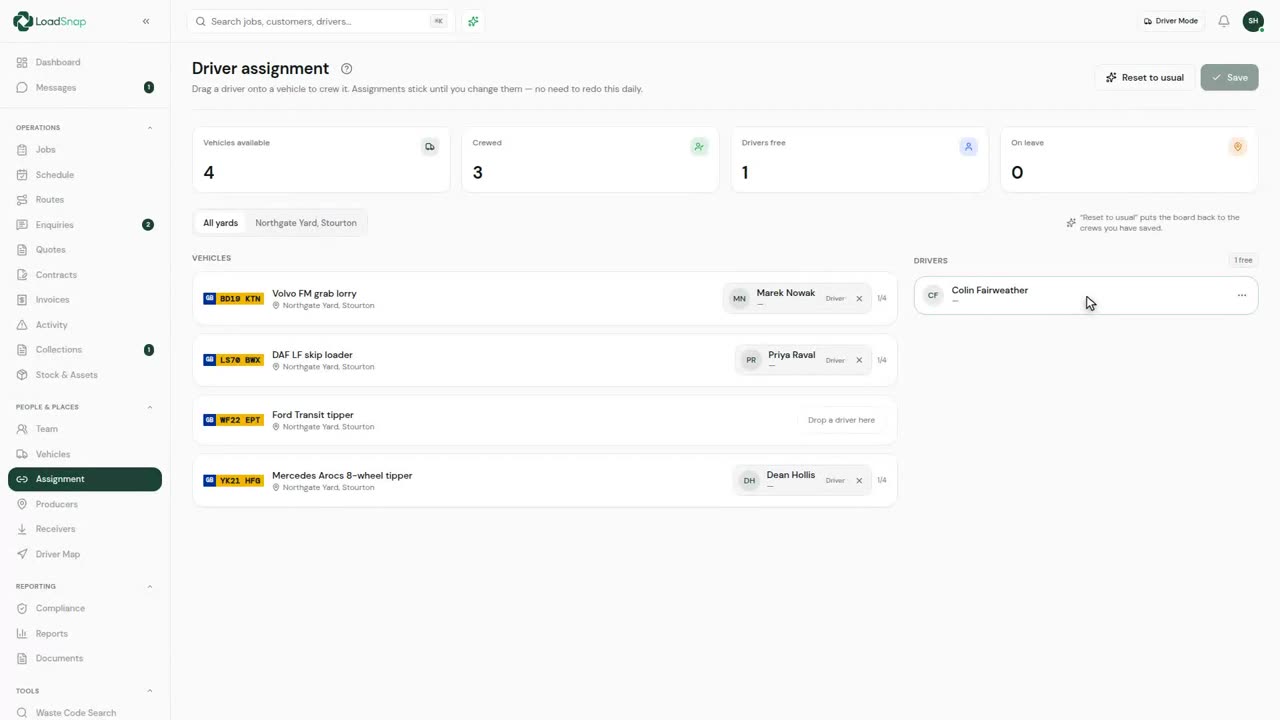Click the Vehicles available truck icon
This screenshot has height=720, width=1280.
pos(430,147)
